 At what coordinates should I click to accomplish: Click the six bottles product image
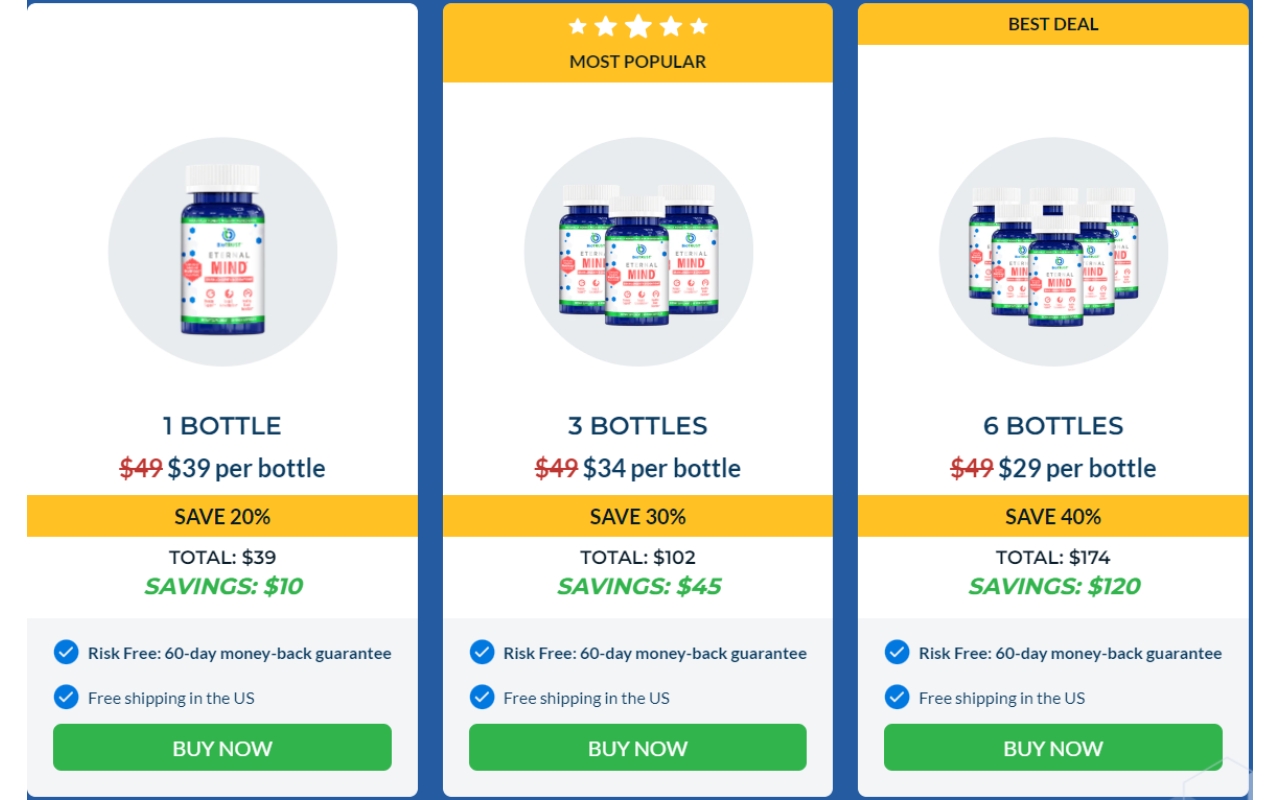1053,252
